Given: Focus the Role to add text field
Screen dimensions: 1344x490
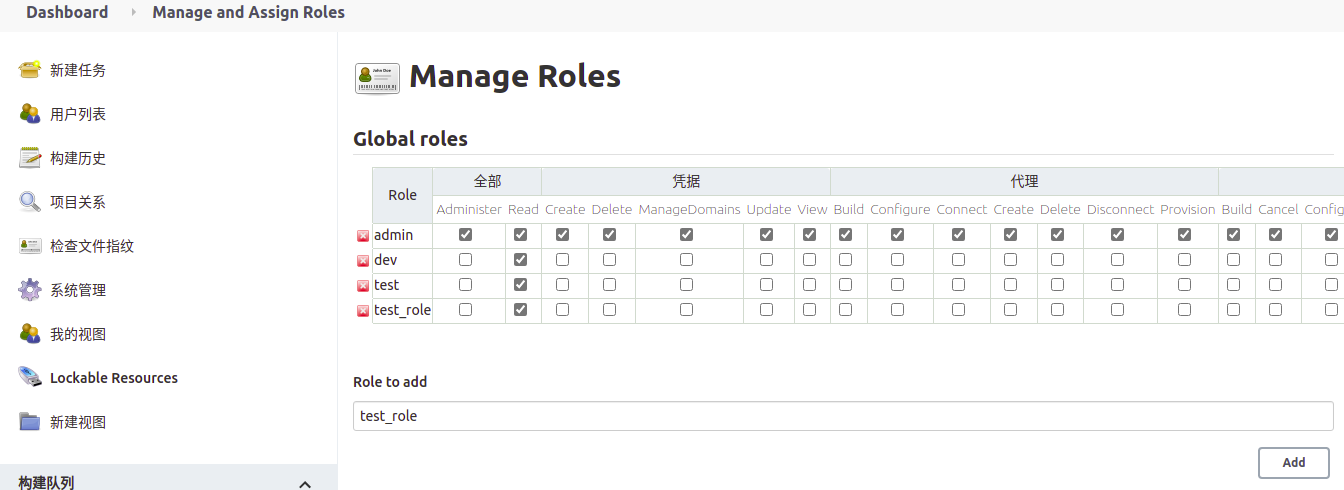Looking at the screenshot, I should coord(842,416).
